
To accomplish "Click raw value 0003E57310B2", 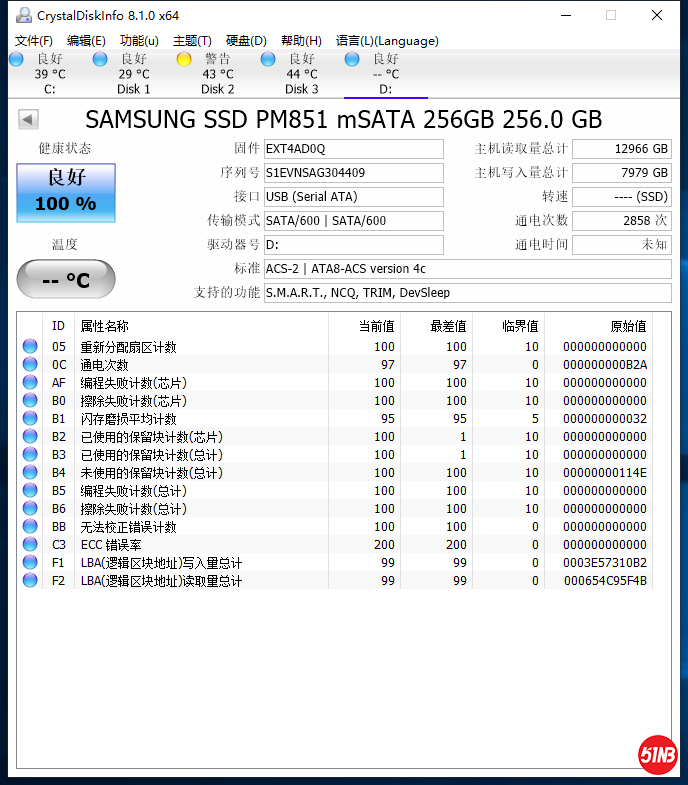I will 605,563.
